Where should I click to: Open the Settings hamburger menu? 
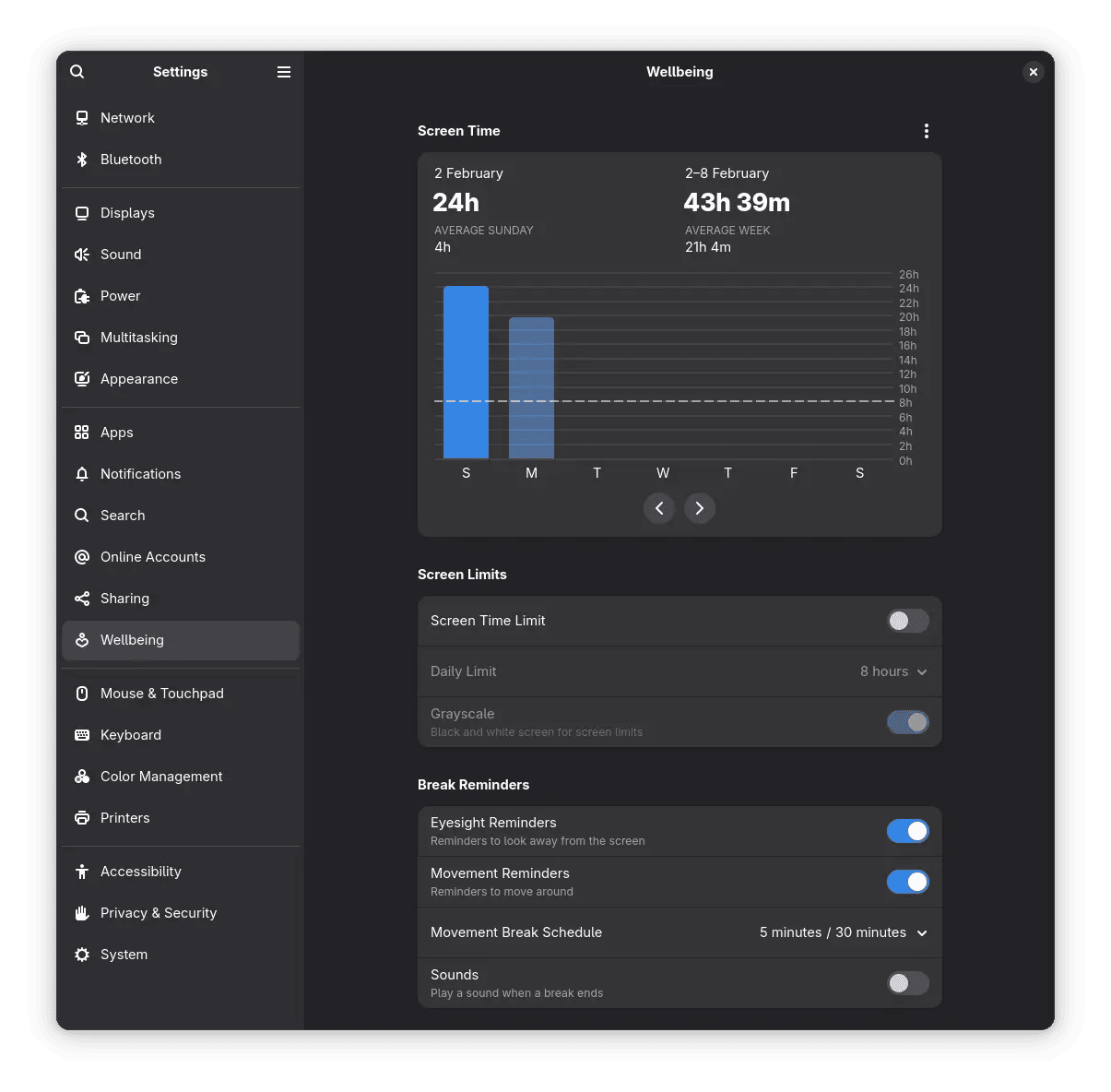284,72
